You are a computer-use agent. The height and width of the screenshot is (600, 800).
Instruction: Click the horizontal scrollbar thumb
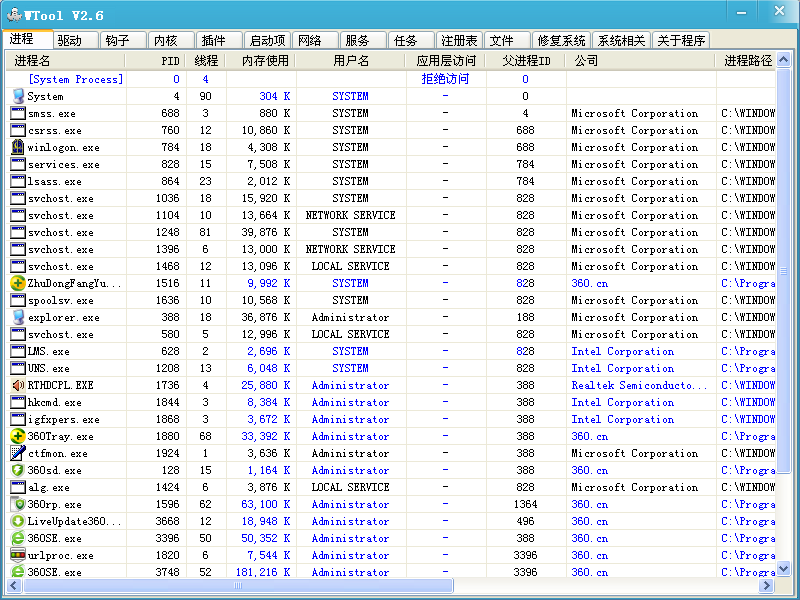[238, 585]
